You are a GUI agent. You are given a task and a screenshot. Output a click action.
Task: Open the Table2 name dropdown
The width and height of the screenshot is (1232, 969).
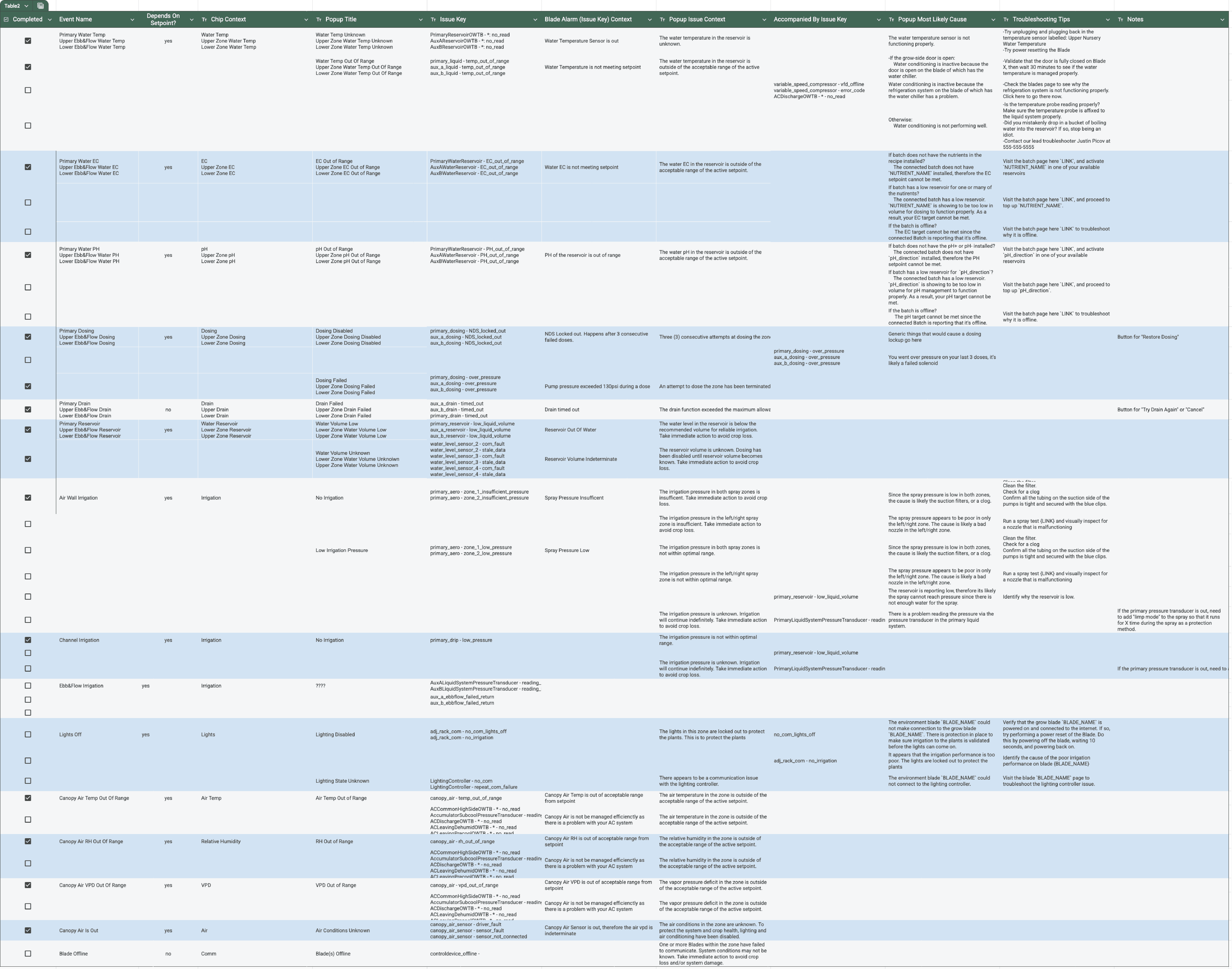tap(26, 6)
